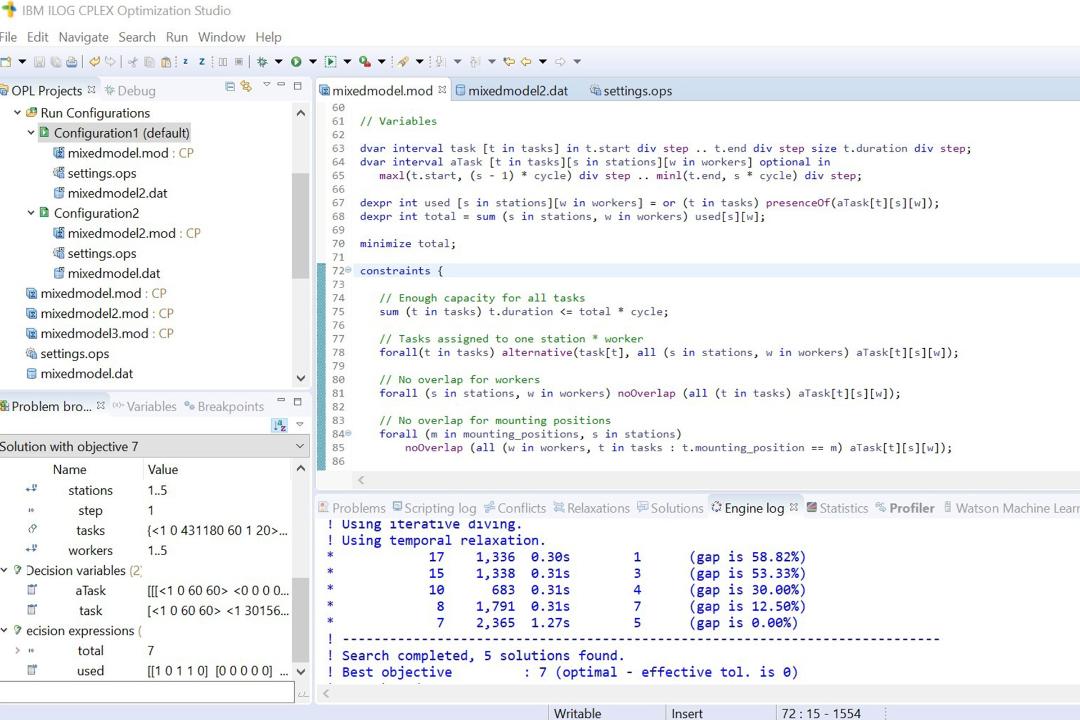1080x720 pixels.
Task: Click the Undo yellow arrow icon
Action: click(x=94, y=61)
